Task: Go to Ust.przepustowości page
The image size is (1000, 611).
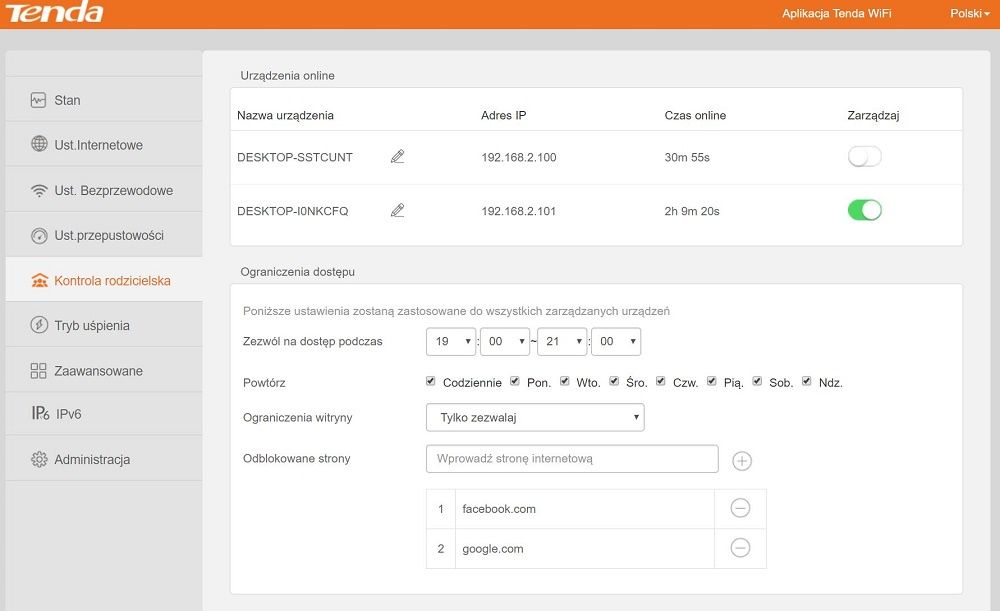Action: click(x=104, y=235)
